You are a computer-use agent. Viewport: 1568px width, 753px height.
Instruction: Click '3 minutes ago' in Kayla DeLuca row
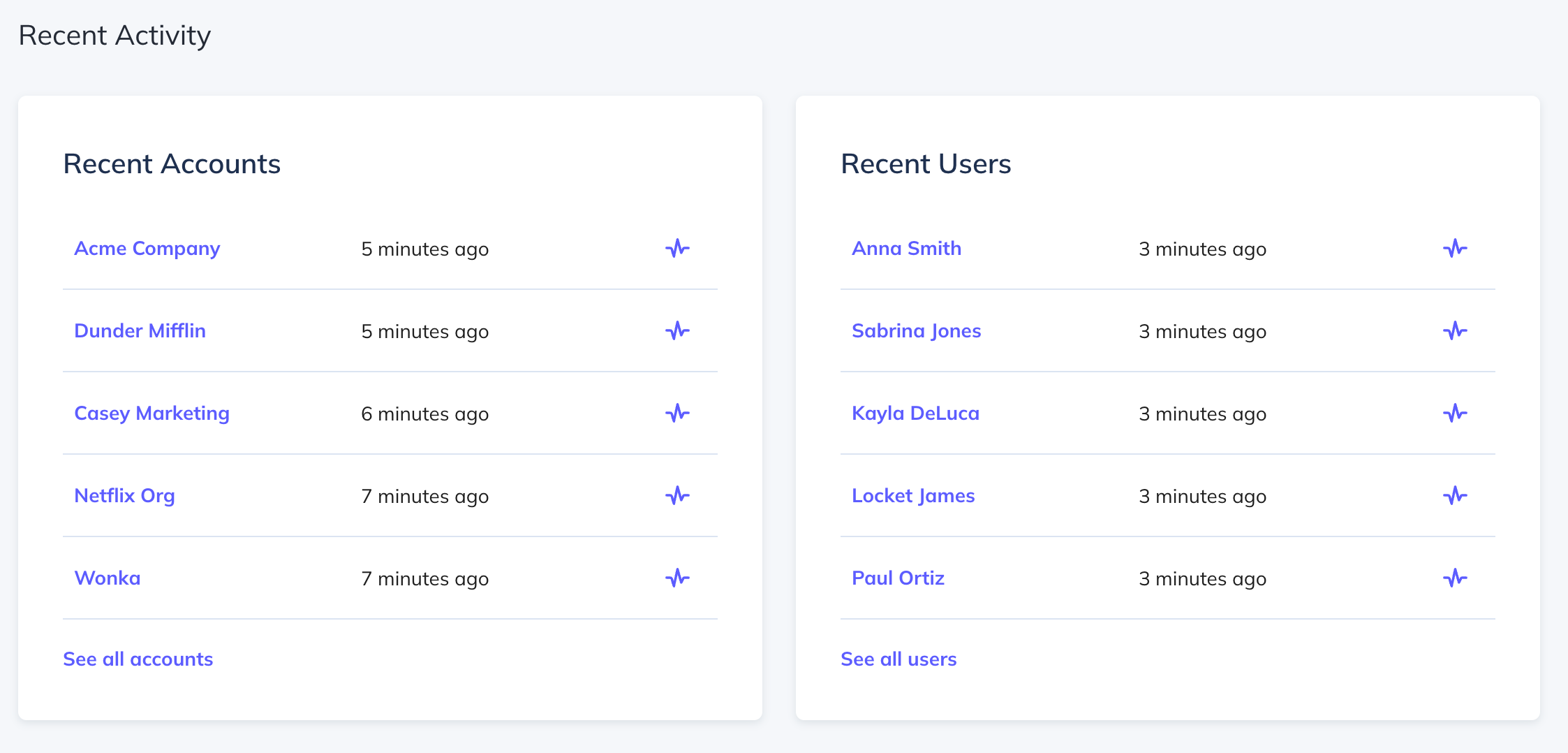[1202, 415]
